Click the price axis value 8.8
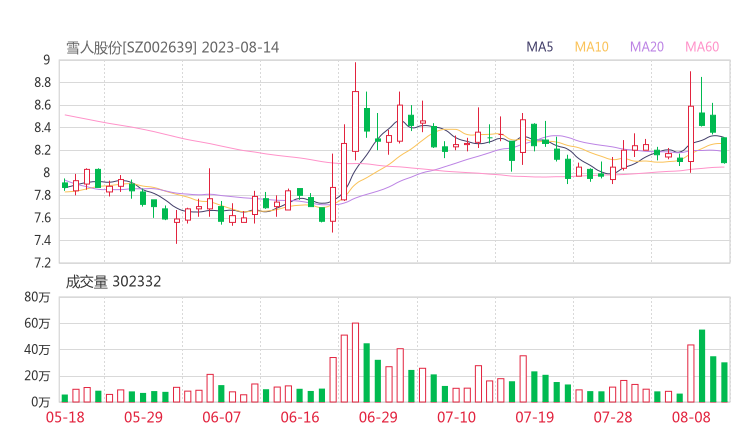 (x=42, y=83)
